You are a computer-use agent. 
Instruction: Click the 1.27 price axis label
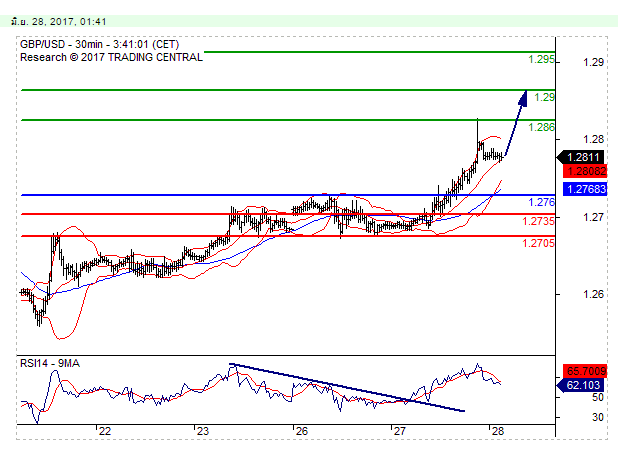593,217
